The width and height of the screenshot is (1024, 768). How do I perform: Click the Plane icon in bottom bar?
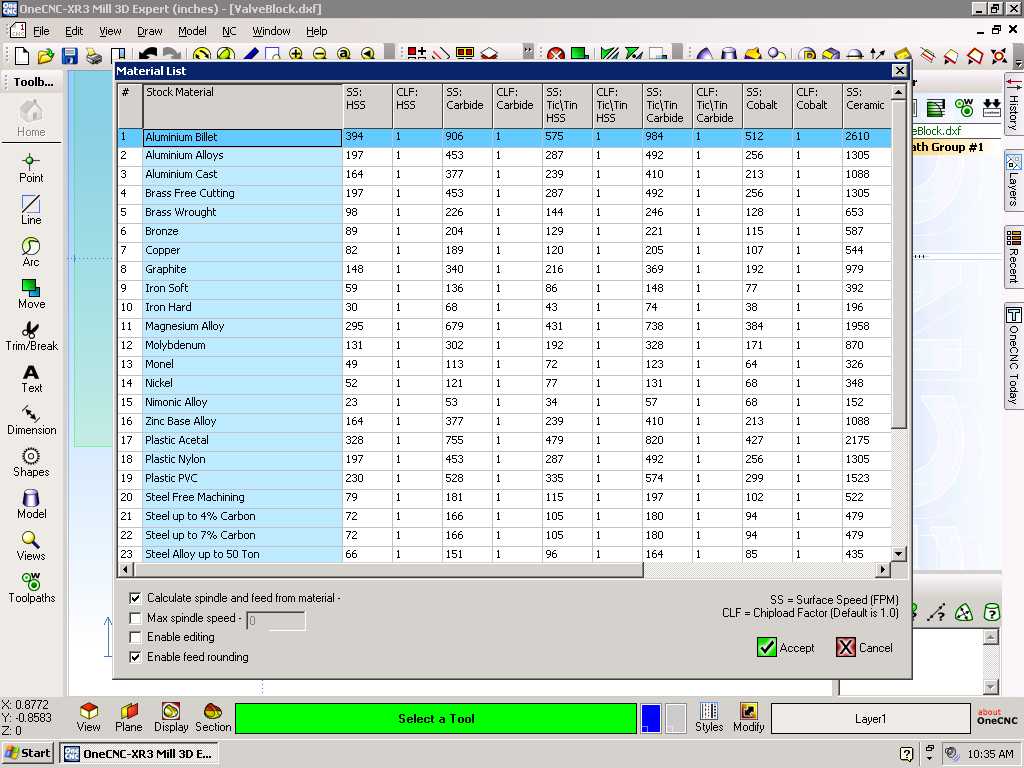(129, 718)
